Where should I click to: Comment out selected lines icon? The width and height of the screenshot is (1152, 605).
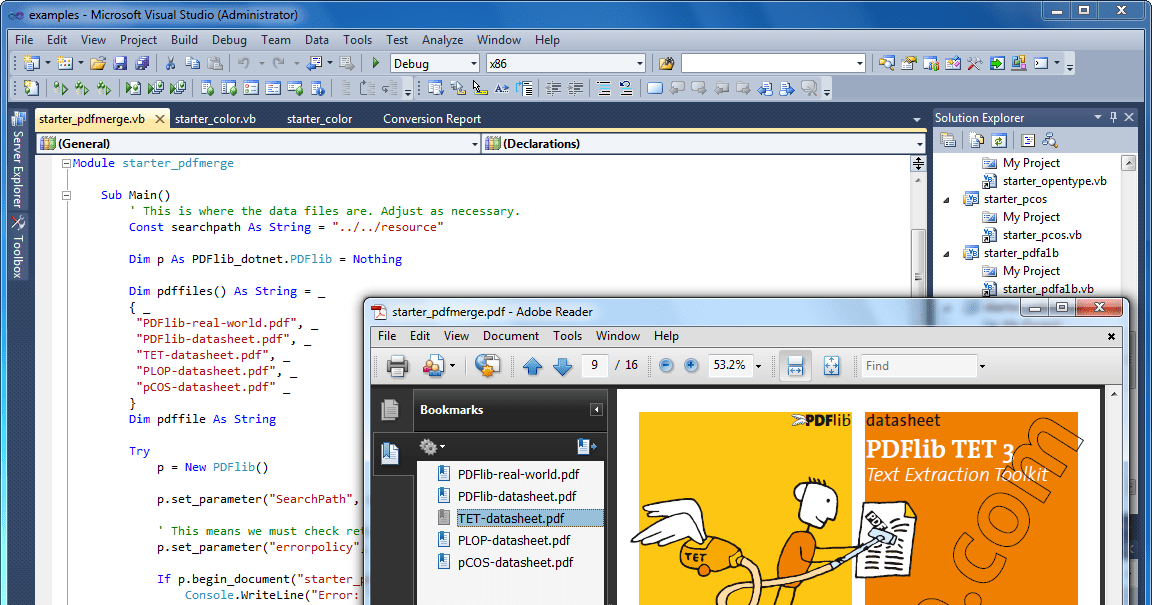(x=603, y=89)
